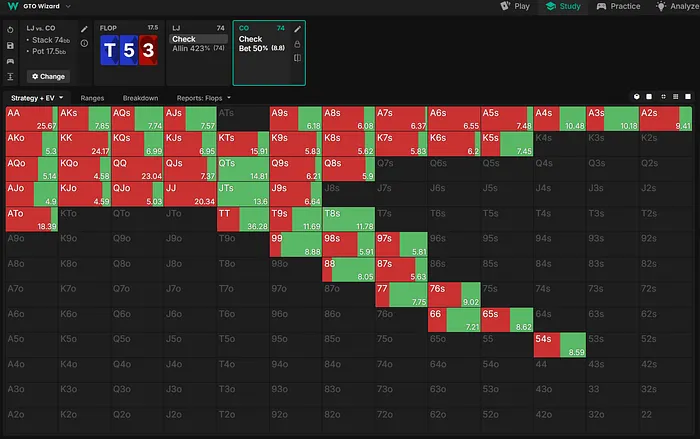
Task: Click the edit pencil next to LJ vs. CO
Action: (x=84, y=29)
